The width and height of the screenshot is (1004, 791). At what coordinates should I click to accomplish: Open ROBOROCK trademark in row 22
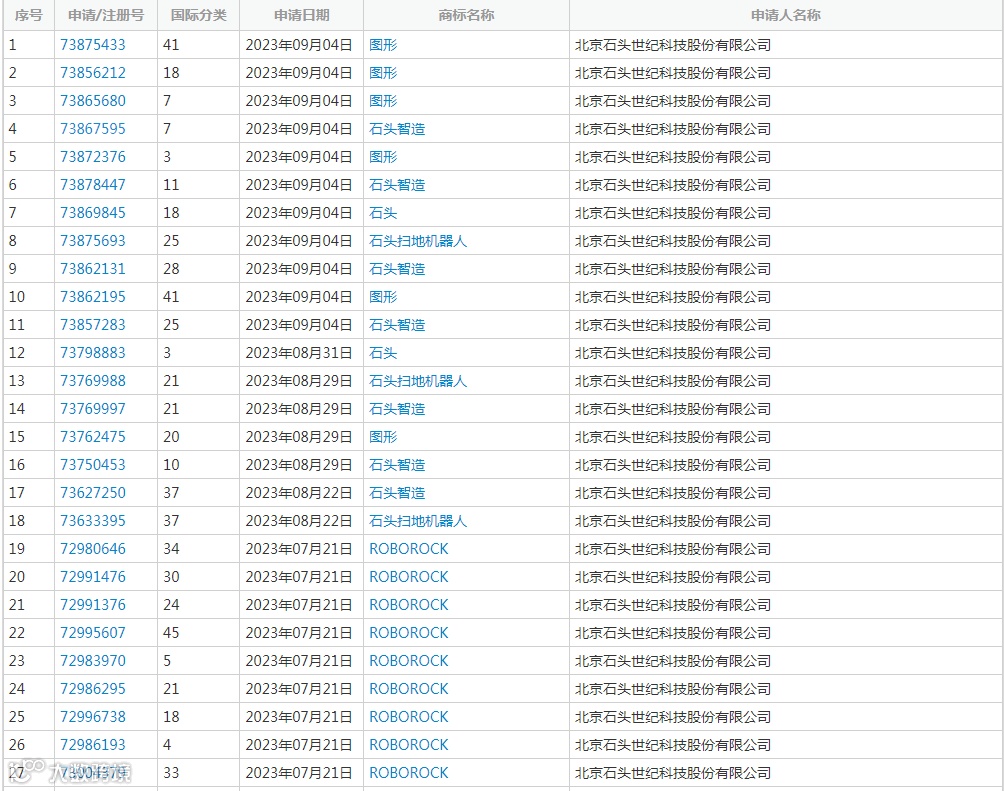click(409, 633)
